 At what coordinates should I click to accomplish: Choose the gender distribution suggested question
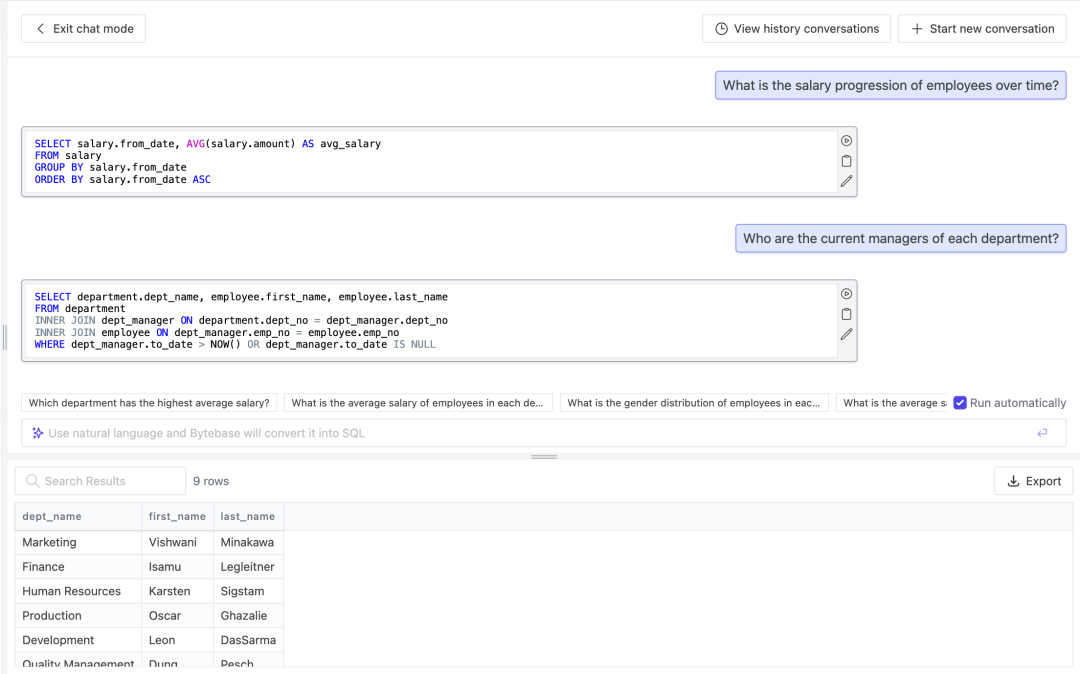[x=694, y=403]
